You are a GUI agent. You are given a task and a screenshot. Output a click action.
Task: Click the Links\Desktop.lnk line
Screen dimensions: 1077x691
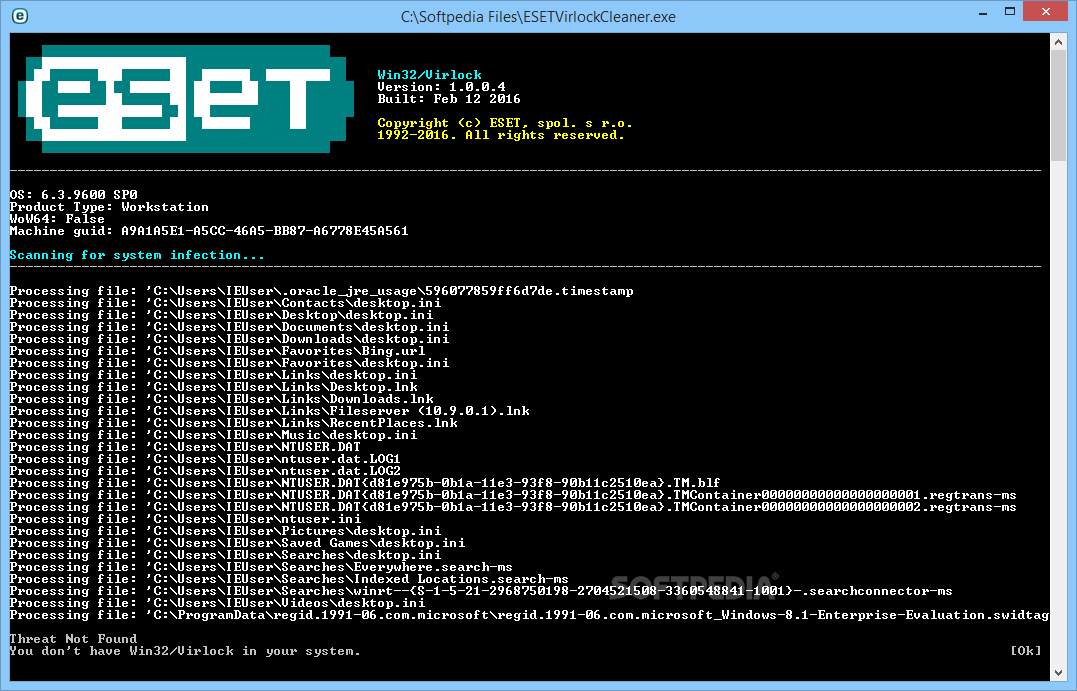pyautogui.click(x=214, y=387)
